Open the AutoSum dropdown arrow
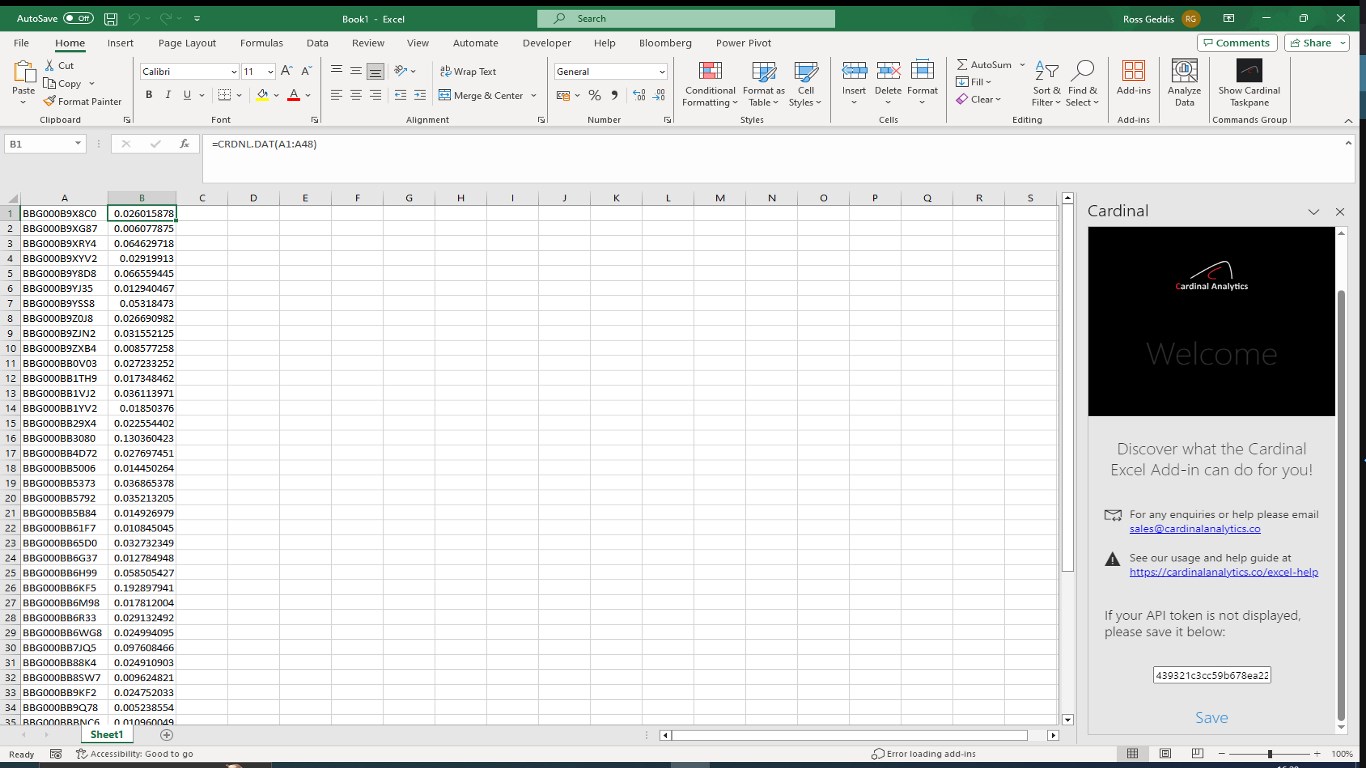 1022,65
